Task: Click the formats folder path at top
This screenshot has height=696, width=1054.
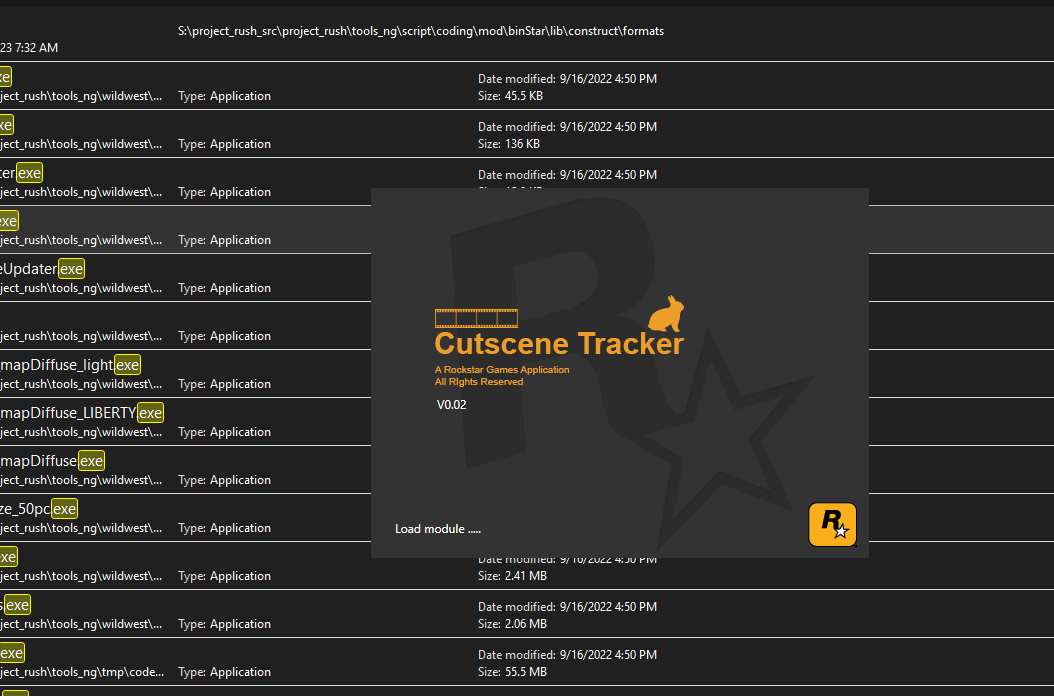Action: coord(421,31)
